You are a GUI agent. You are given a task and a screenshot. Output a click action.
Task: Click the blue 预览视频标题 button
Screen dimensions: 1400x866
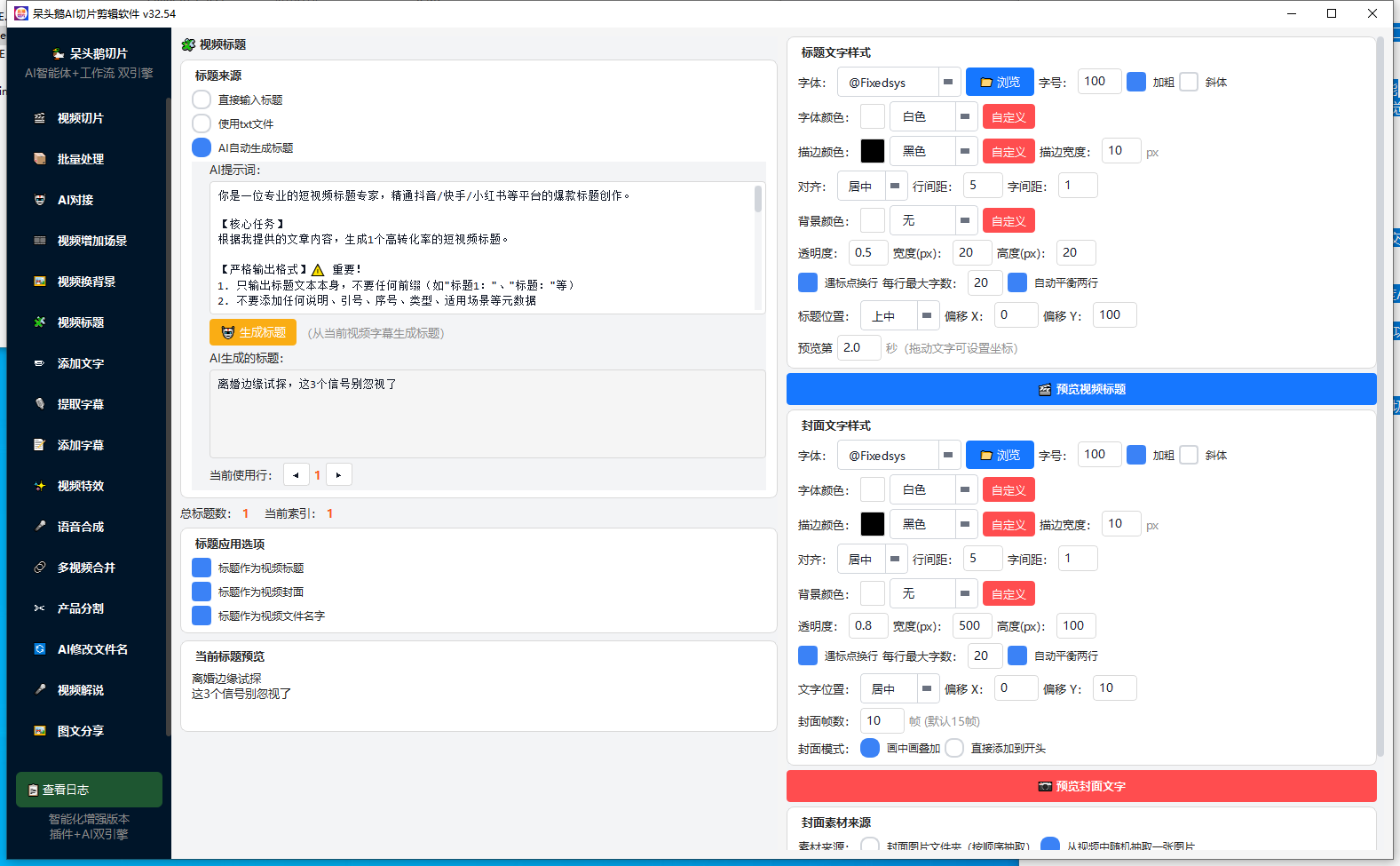tap(1081, 389)
